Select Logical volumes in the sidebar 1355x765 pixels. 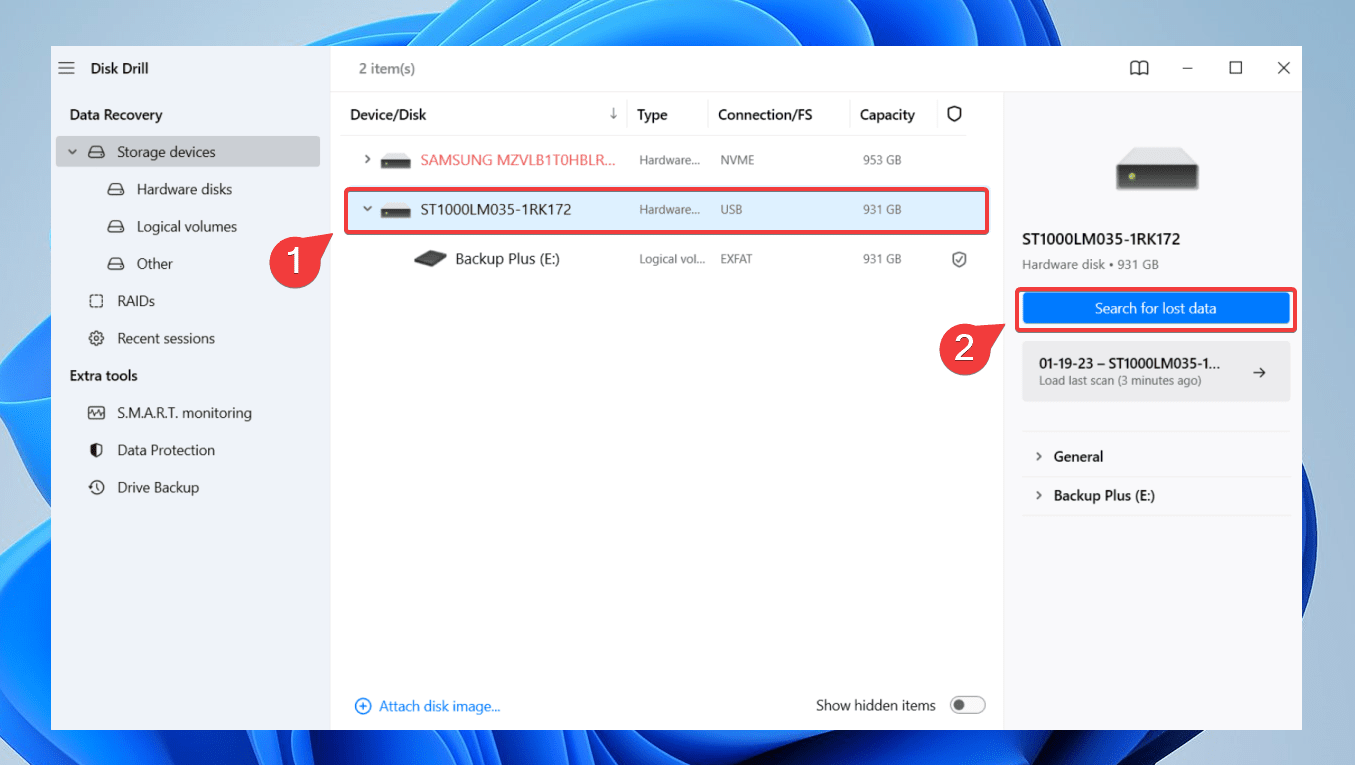click(187, 227)
